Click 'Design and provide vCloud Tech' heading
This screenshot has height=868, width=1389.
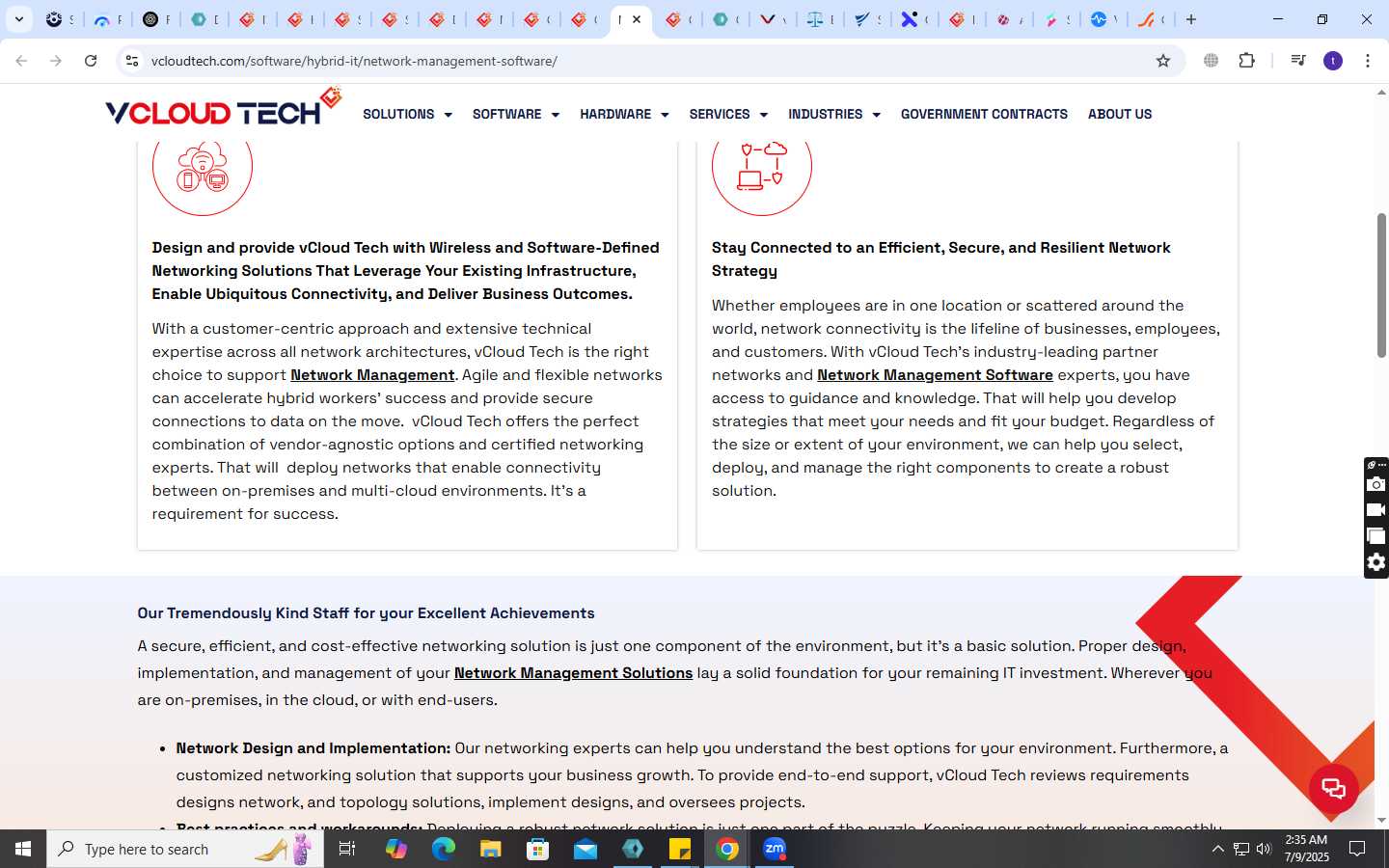coord(406,271)
